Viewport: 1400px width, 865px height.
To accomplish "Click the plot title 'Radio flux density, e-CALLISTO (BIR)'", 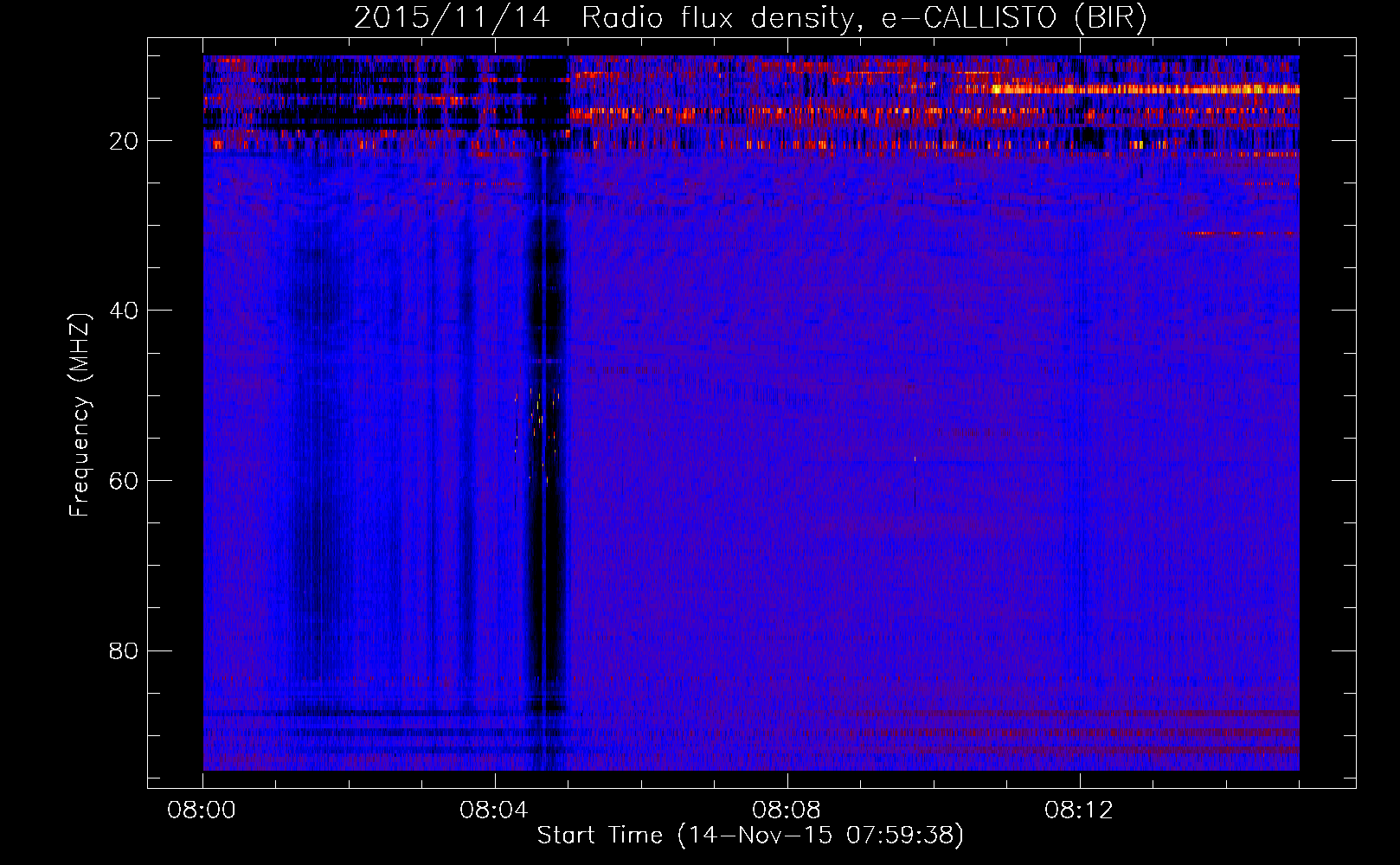I will pos(864,18).
